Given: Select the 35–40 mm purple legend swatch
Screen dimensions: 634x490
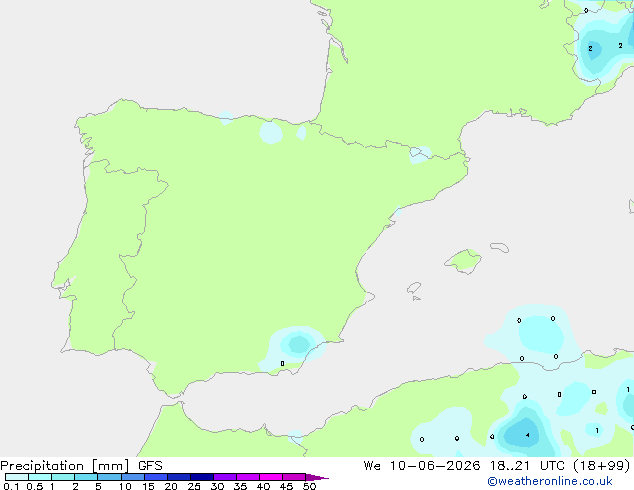Looking at the screenshot, I should point(248,477).
